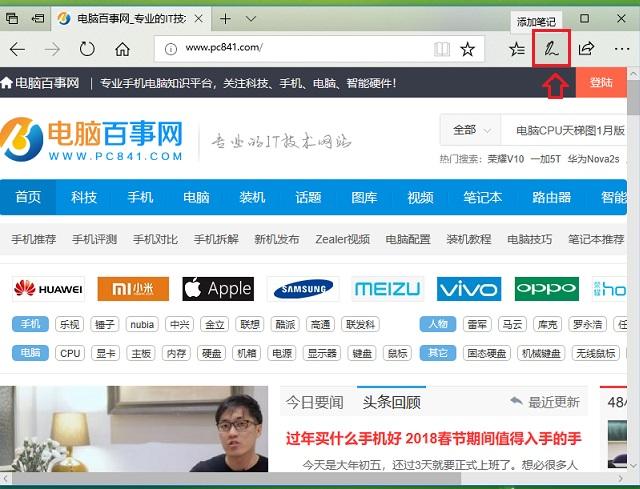Click the featured video thumbnail with man
Viewport: 640px width, 489px height.
coord(134,429)
